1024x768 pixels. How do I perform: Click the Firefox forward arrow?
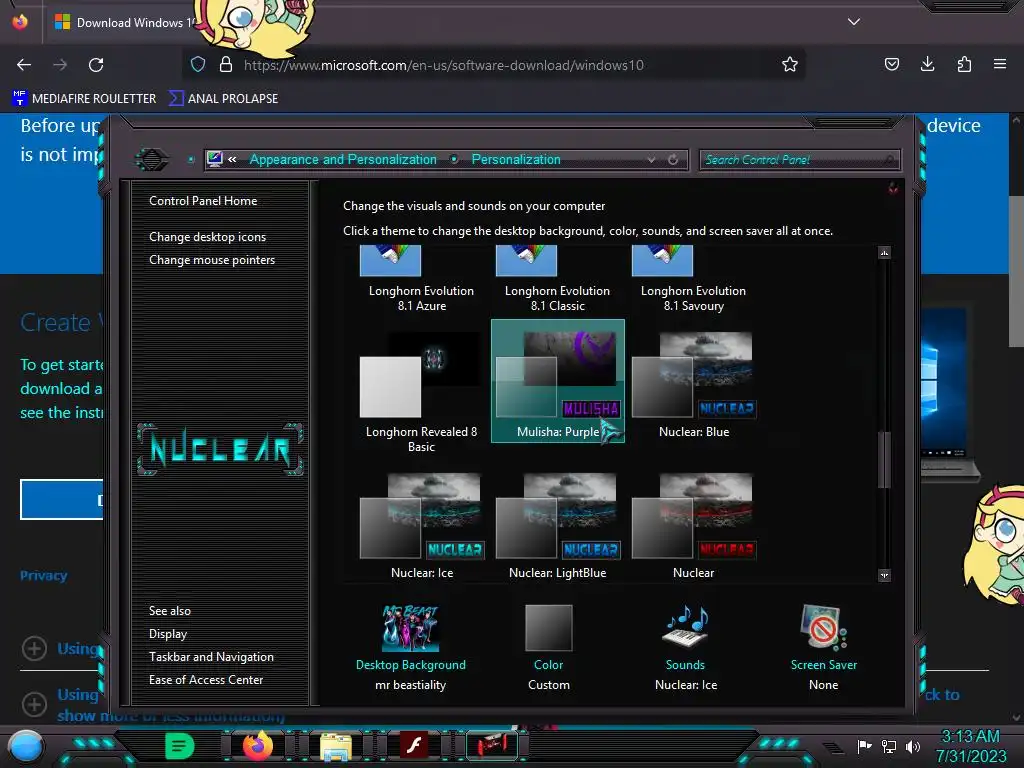pyautogui.click(x=60, y=65)
